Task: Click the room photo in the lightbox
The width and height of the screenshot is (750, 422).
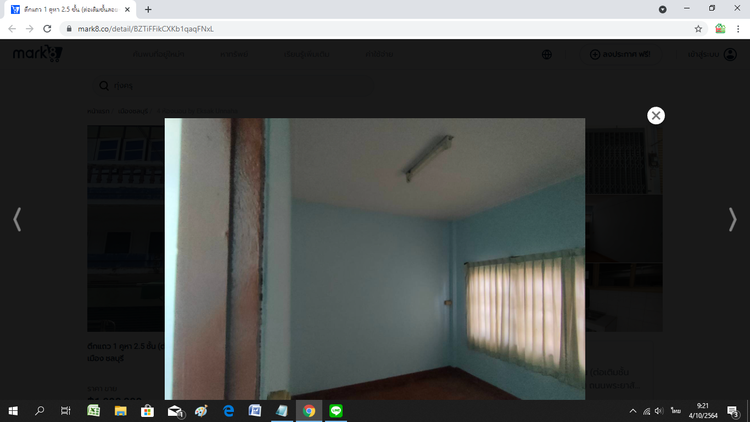Action: pos(375,259)
